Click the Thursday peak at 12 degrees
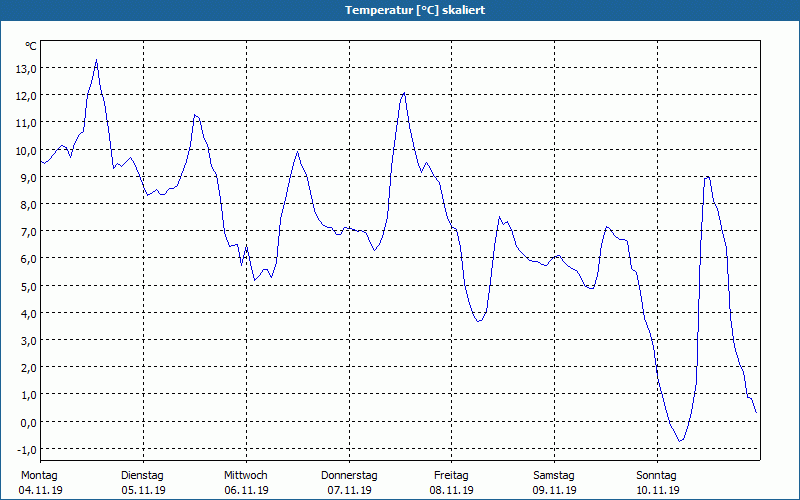This screenshot has width=800, height=500. click(404, 93)
